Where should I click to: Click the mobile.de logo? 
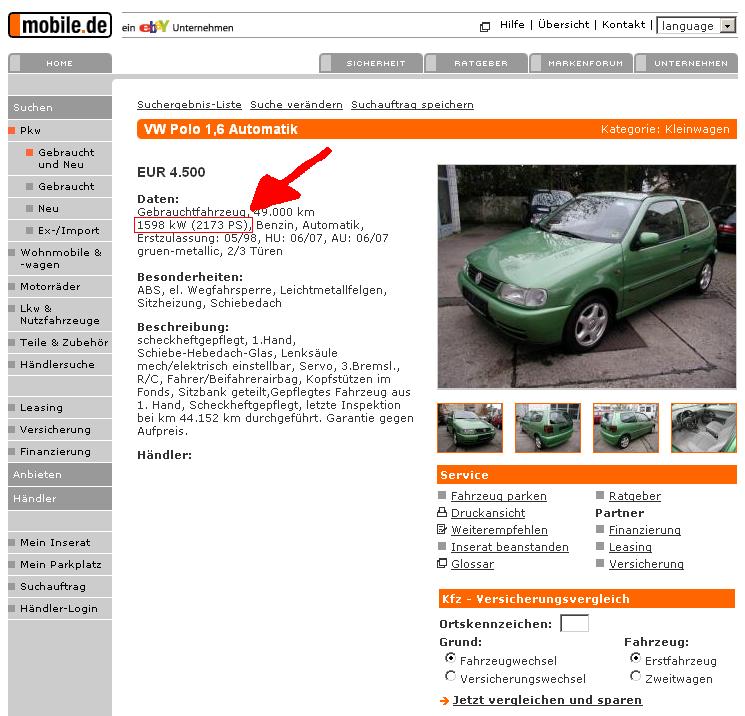click(x=60, y=25)
